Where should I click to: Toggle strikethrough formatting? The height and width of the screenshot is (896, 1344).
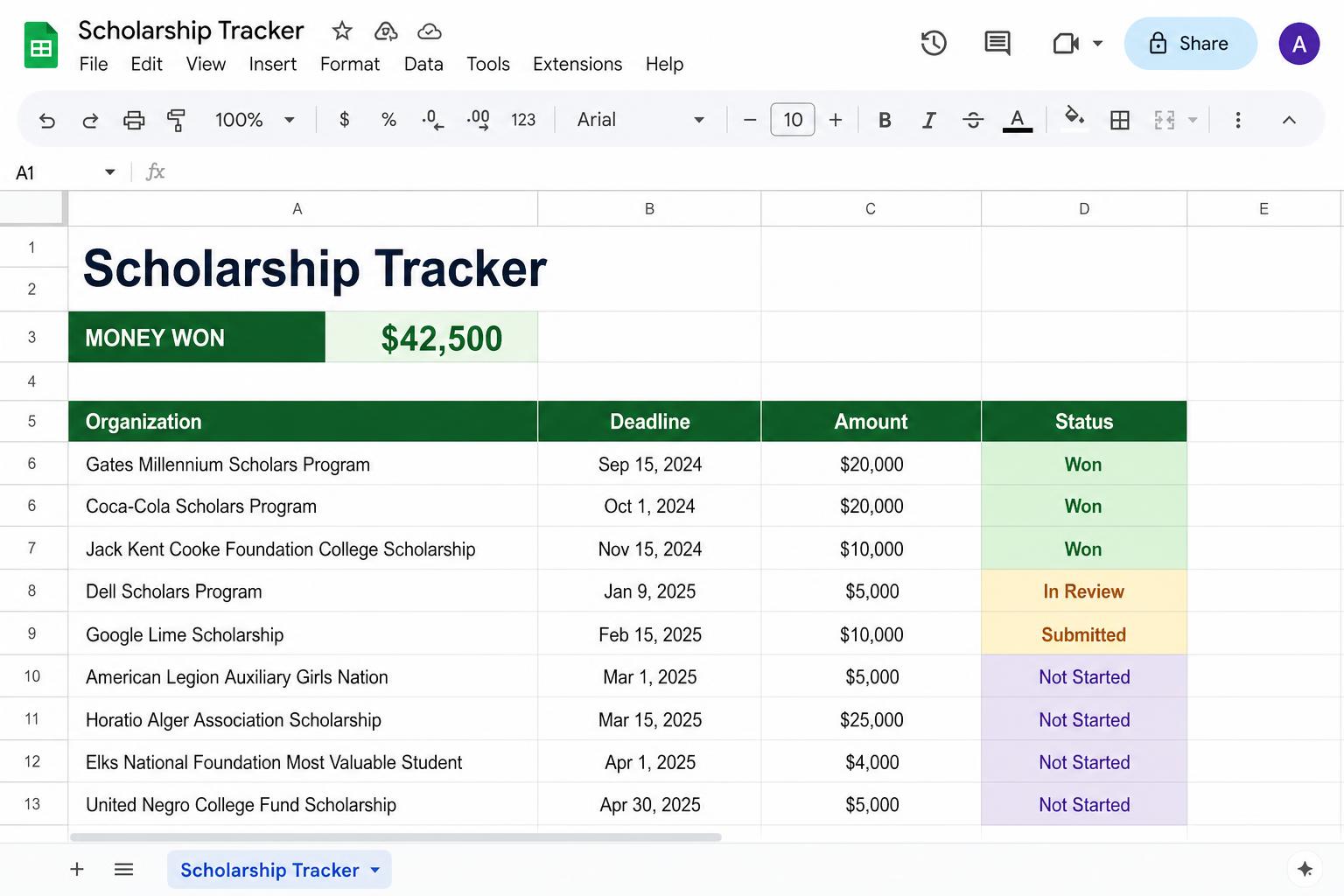[973, 120]
